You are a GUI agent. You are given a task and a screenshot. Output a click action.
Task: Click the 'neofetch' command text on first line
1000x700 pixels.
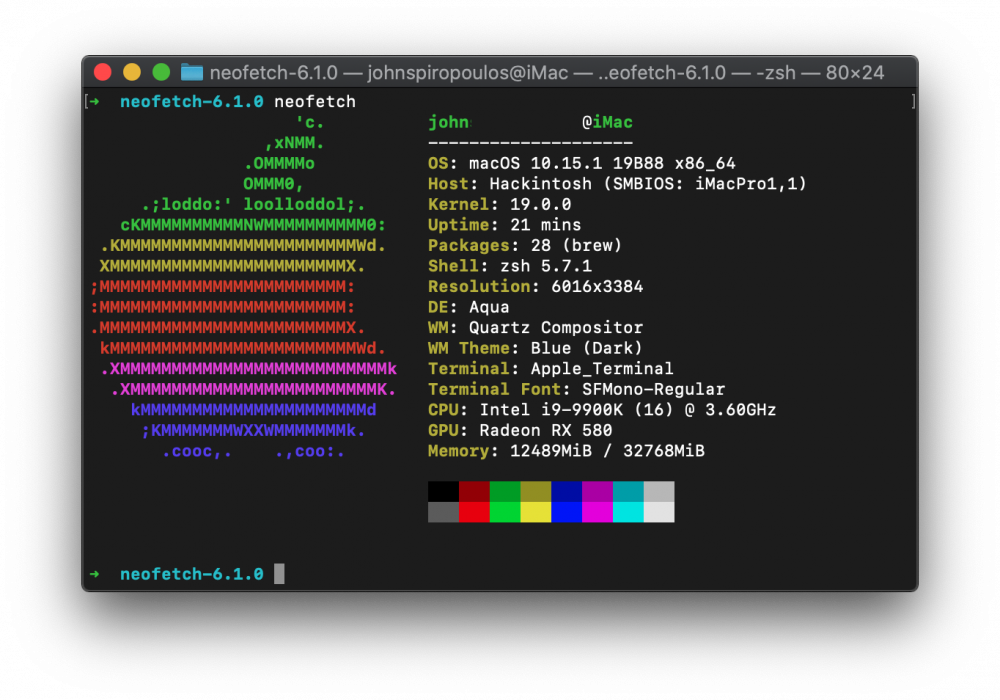coord(315,102)
